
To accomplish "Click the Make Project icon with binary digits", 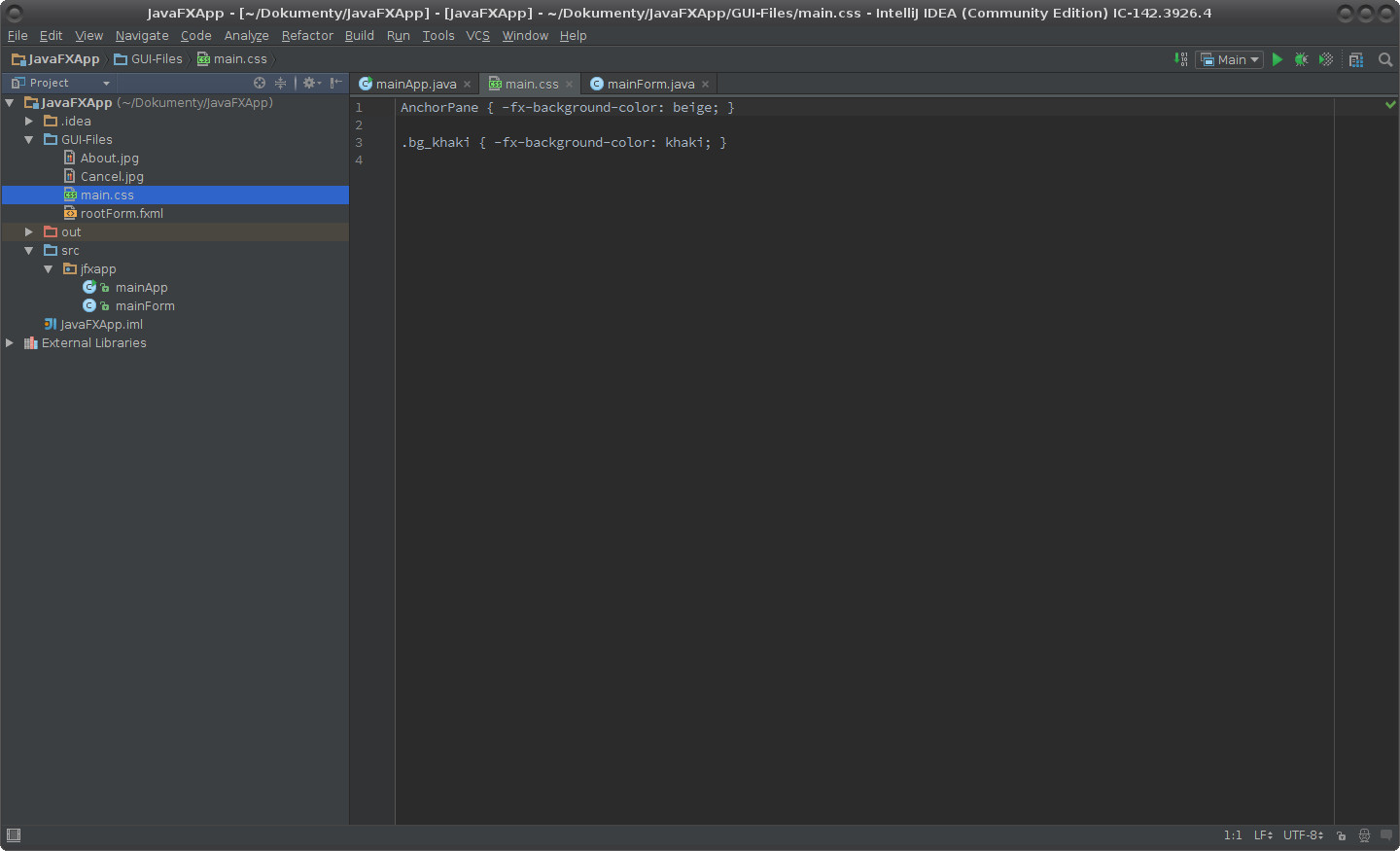I will pyautogui.click(x=1181, y=59).
